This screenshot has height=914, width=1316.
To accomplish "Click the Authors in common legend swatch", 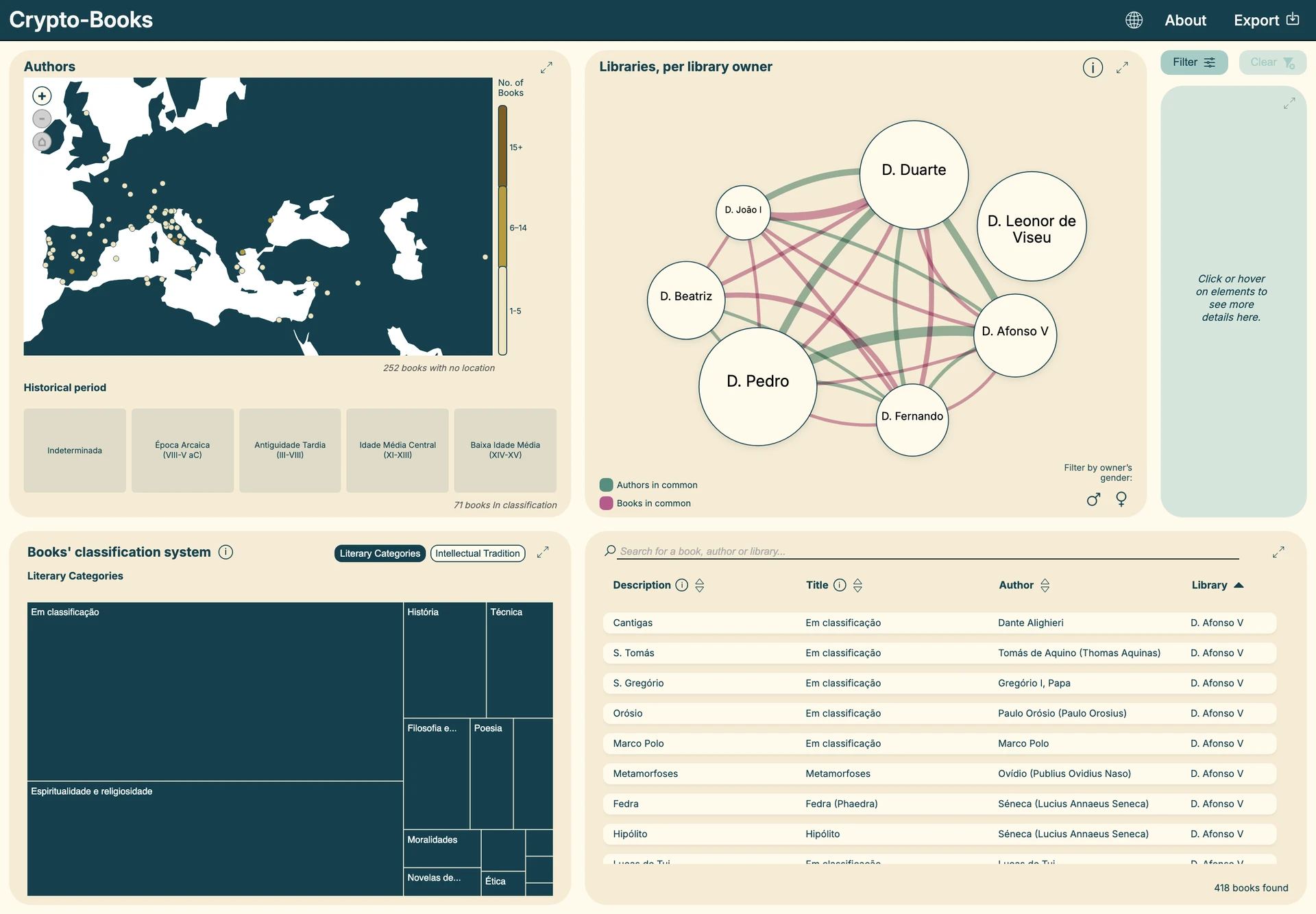I will (x=606, y=485).
